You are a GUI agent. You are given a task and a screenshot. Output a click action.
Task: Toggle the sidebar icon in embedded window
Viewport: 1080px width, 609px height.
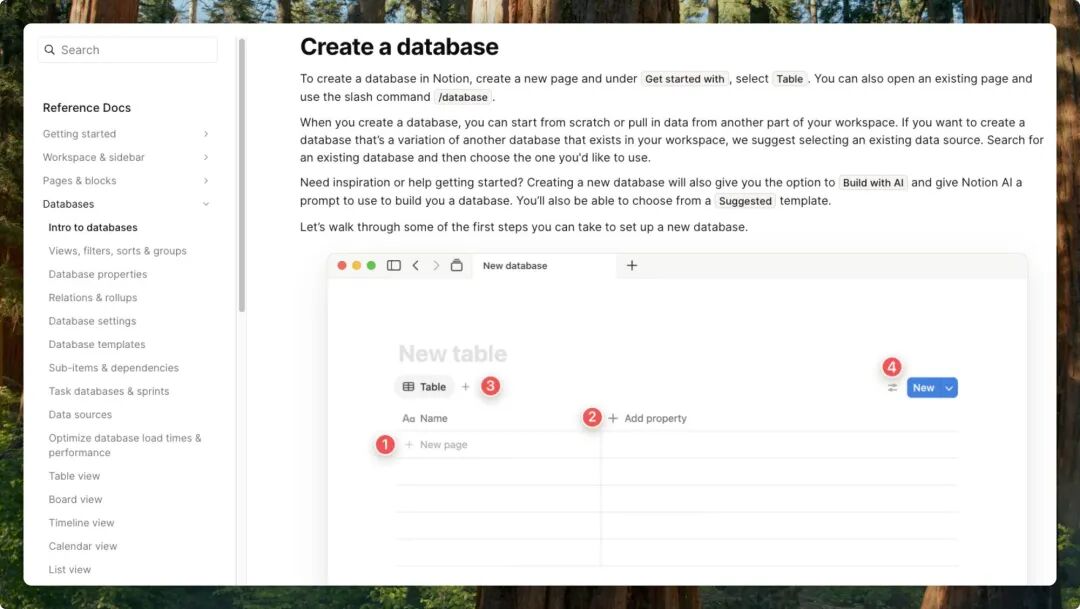tap(394, 265)
